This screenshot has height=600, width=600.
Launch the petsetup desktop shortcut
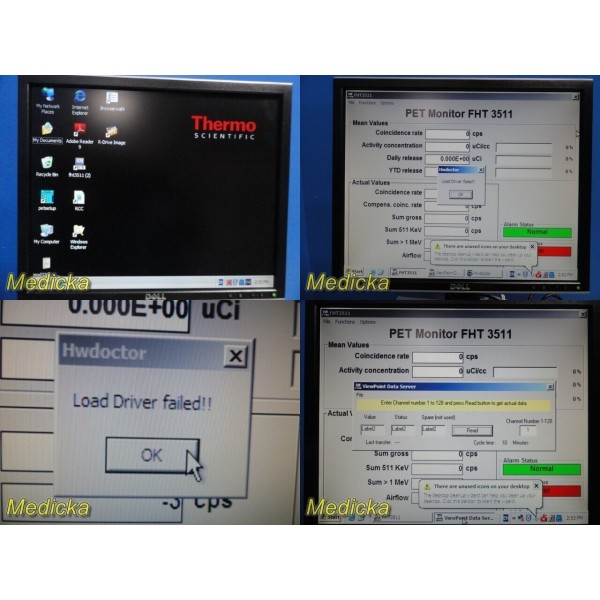[47, 200]
